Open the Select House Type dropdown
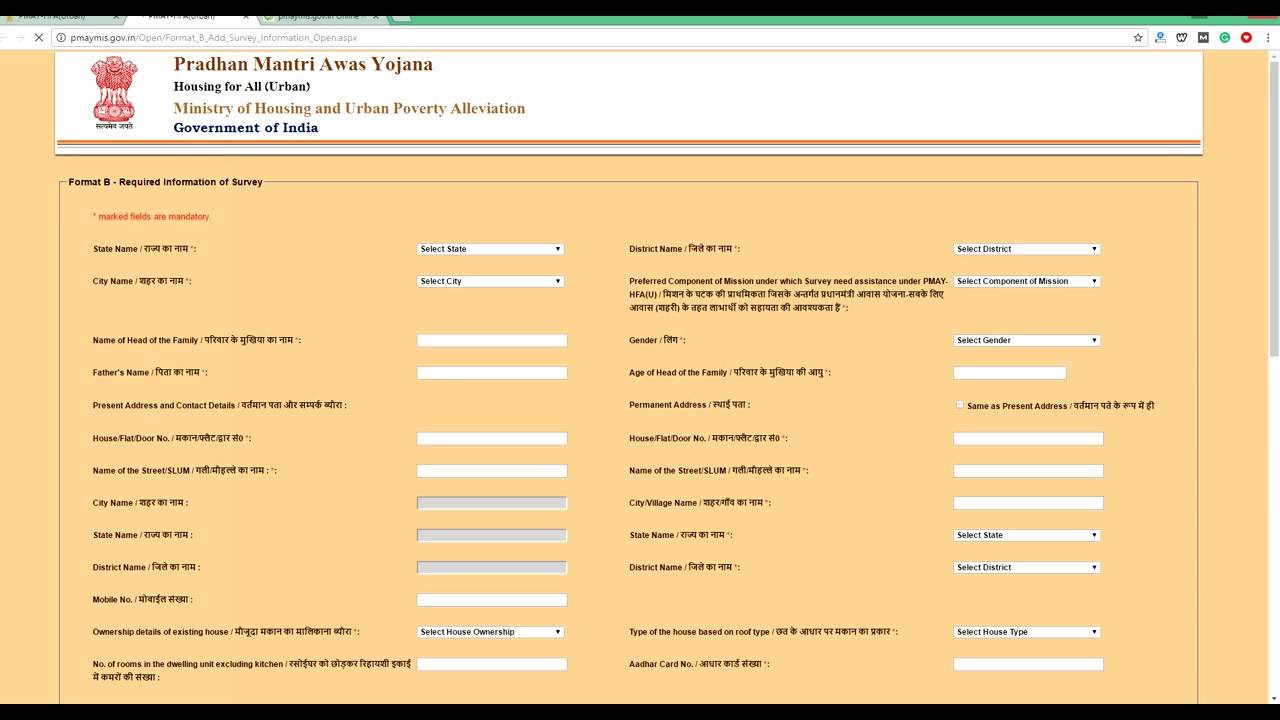1280x720 pixels. 1027,632
